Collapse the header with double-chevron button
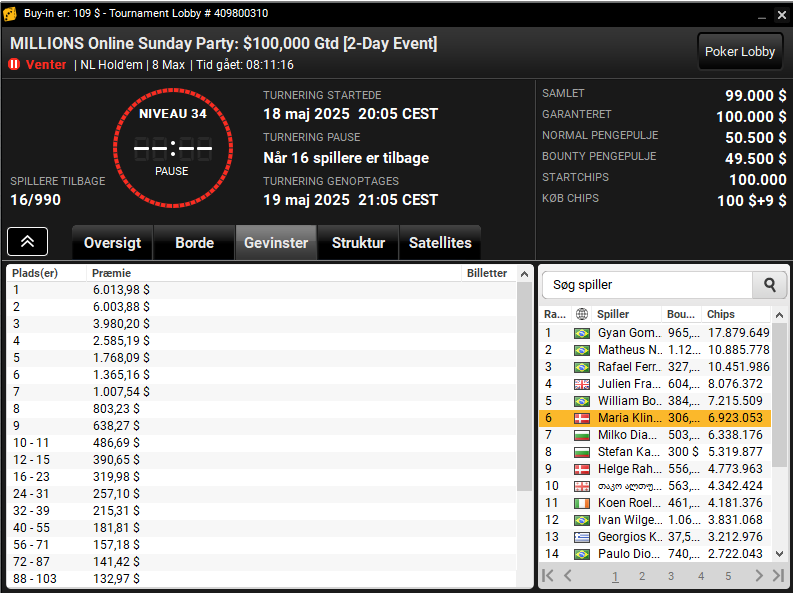This screenshot has height=593, width=793. (27, 242)
